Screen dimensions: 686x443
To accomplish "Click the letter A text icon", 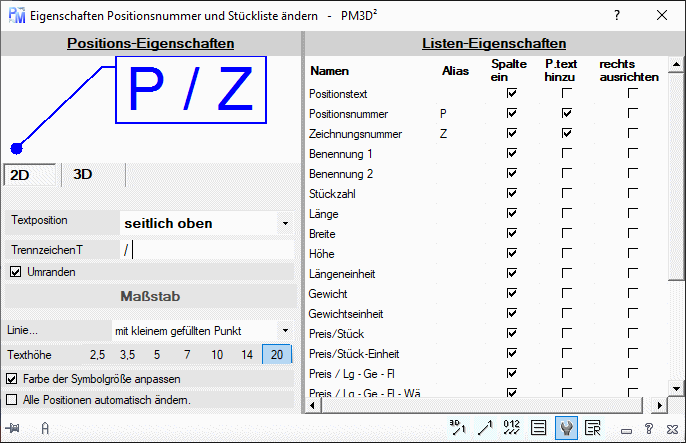I will pyautogui.click(x=45, y=428).
